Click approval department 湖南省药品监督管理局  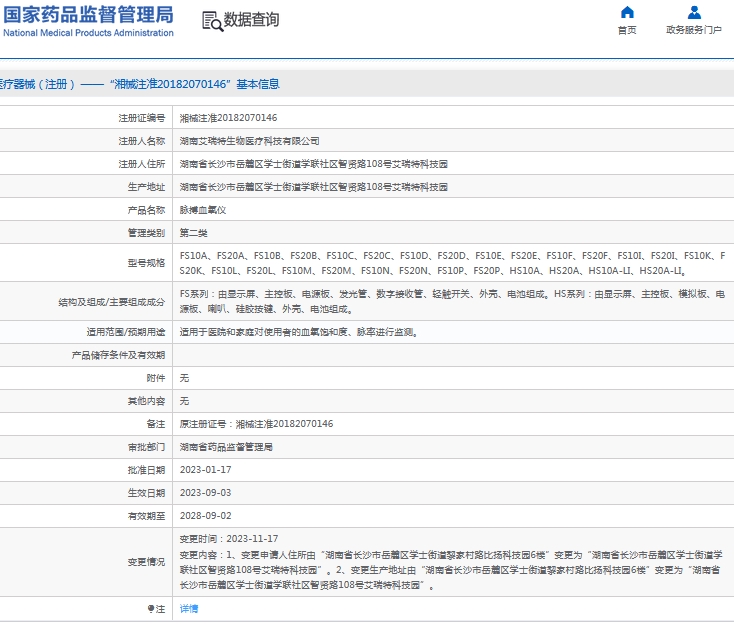click(226, 447)
